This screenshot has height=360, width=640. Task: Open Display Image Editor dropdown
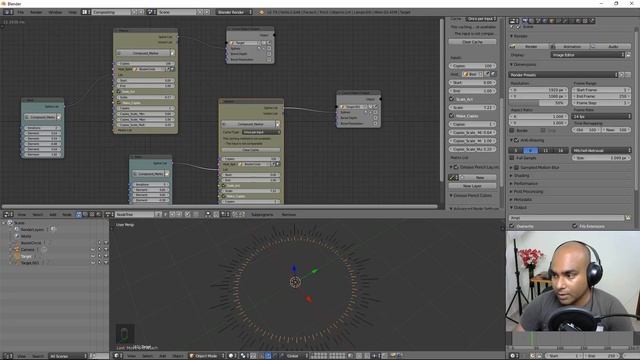pos(588,55)
